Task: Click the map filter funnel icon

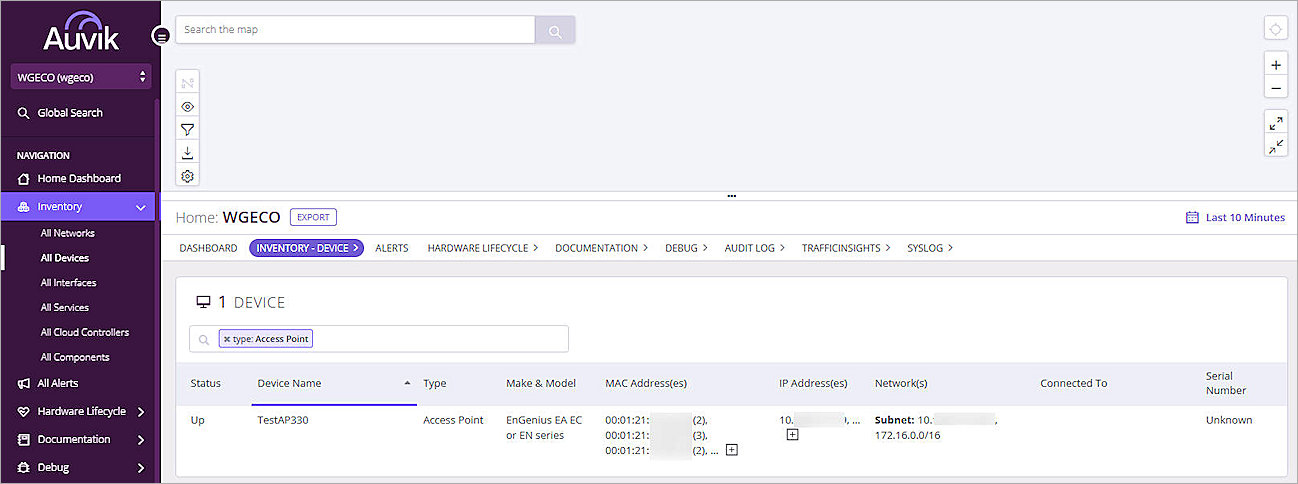Action: pos(187,129)
